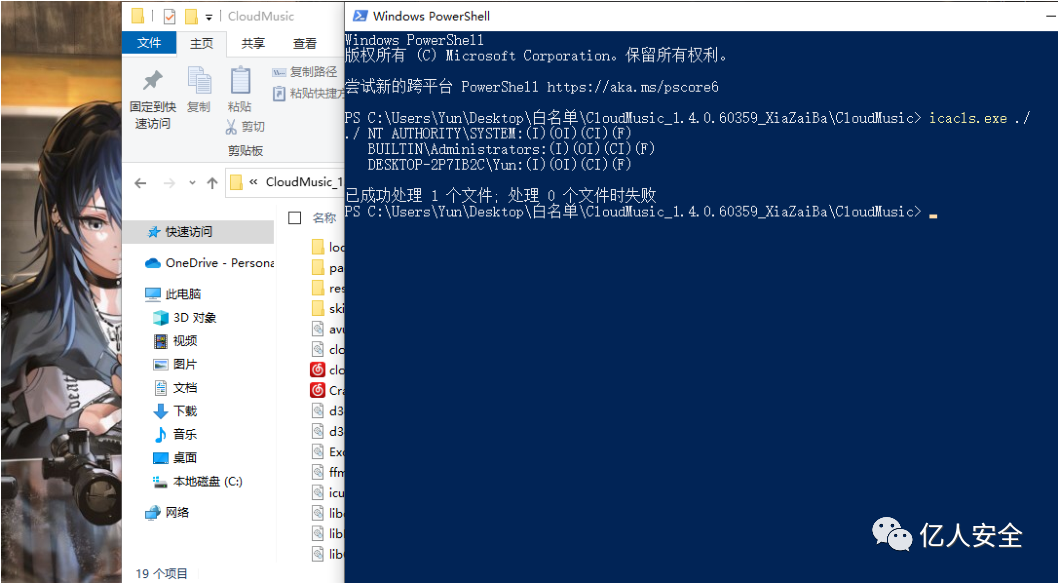Screen dimensions: 1058x583
Task: Open the Customize Quick Access Toolbar dropdown arrow
Action: pos(209,17)
